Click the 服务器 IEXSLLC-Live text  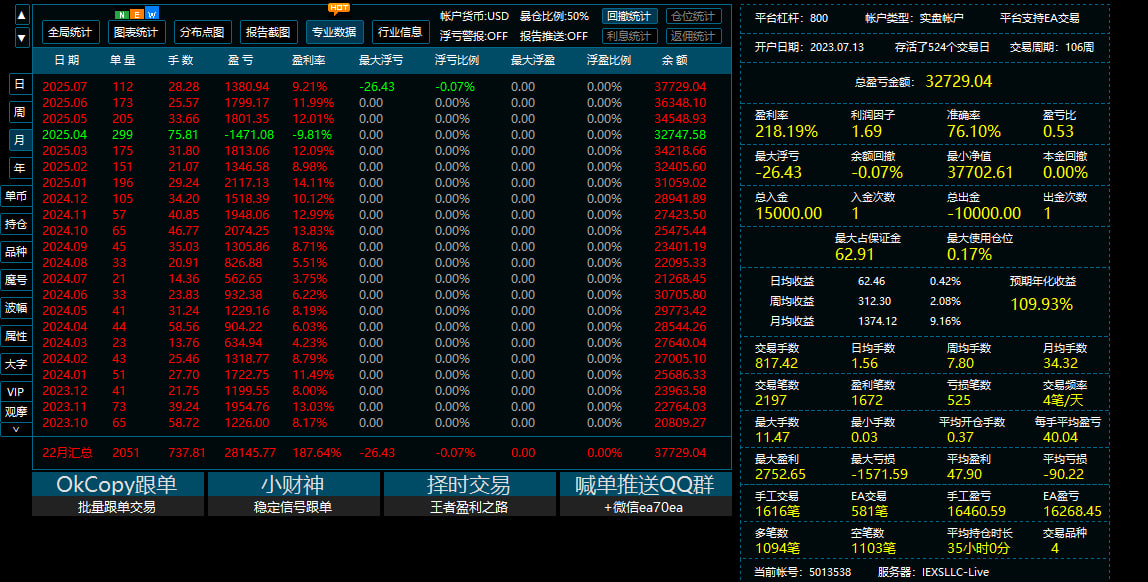(x=933, y=572)
